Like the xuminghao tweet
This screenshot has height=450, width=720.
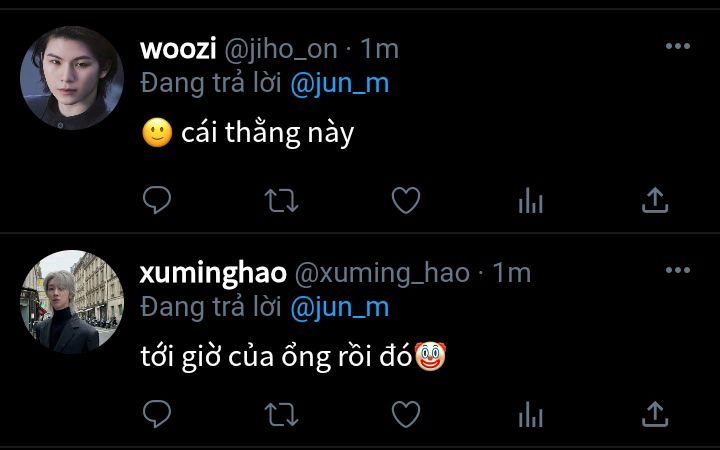click(406, 414)
